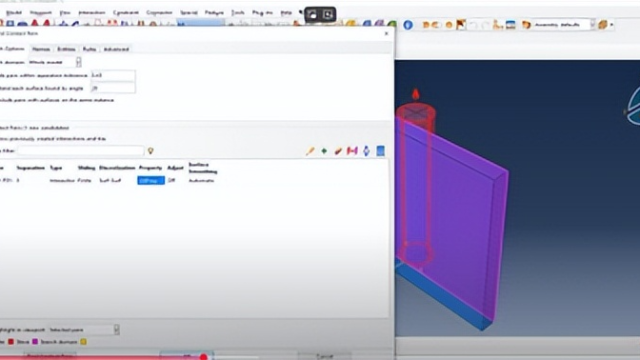
Task: Click the screen capture overlay left icon
Action: [x=312, y=15]
